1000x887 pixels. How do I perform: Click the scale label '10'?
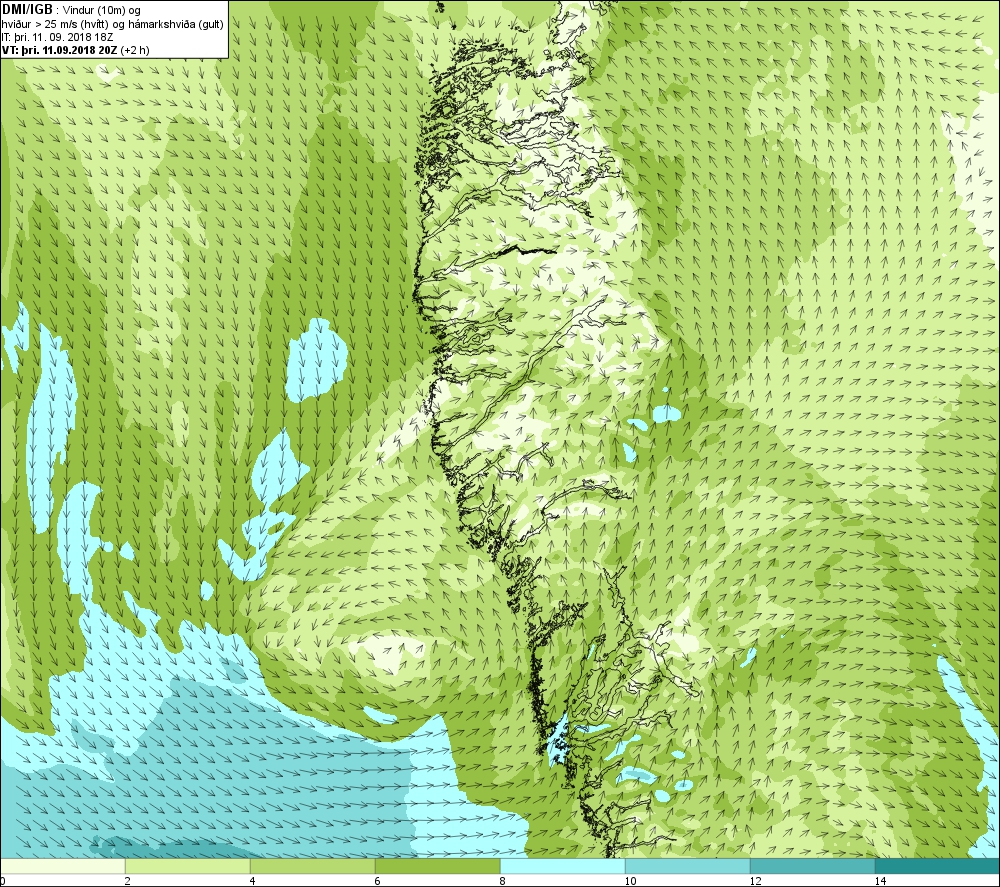click(630, 881)
